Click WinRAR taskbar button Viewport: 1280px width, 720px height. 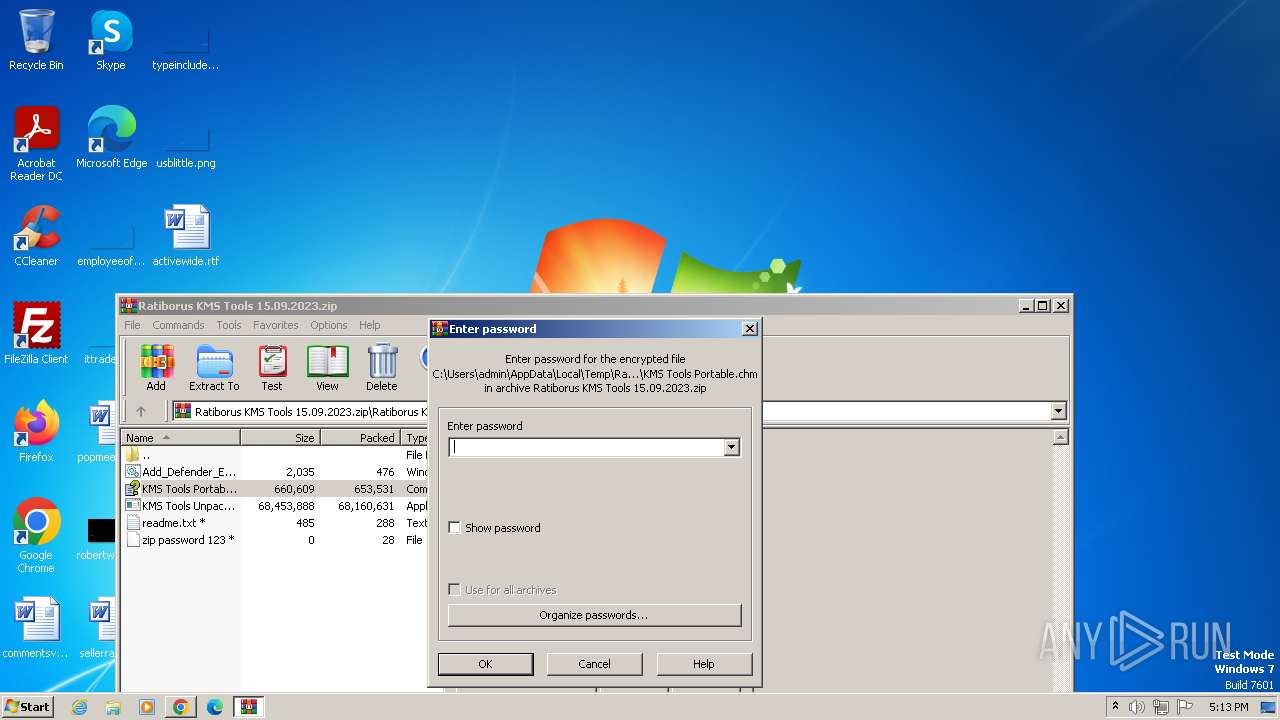[248, 707]
